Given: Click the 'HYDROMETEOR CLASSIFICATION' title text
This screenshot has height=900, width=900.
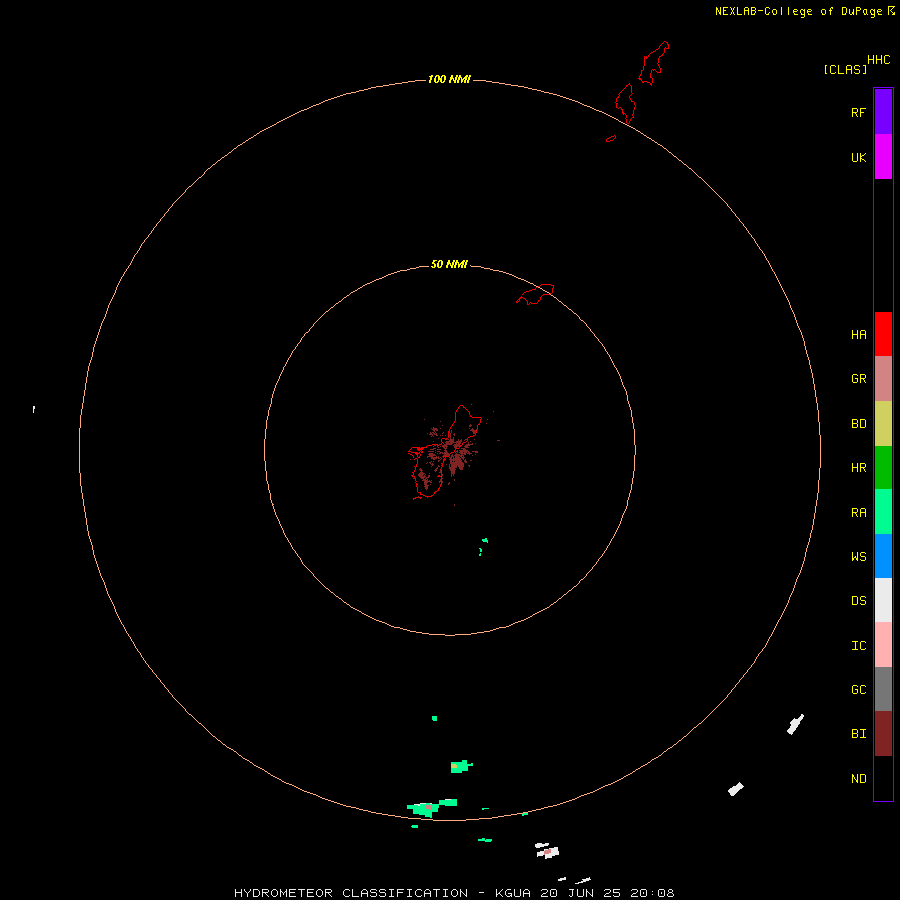Looking at the screenshot, I should point(351,893).
